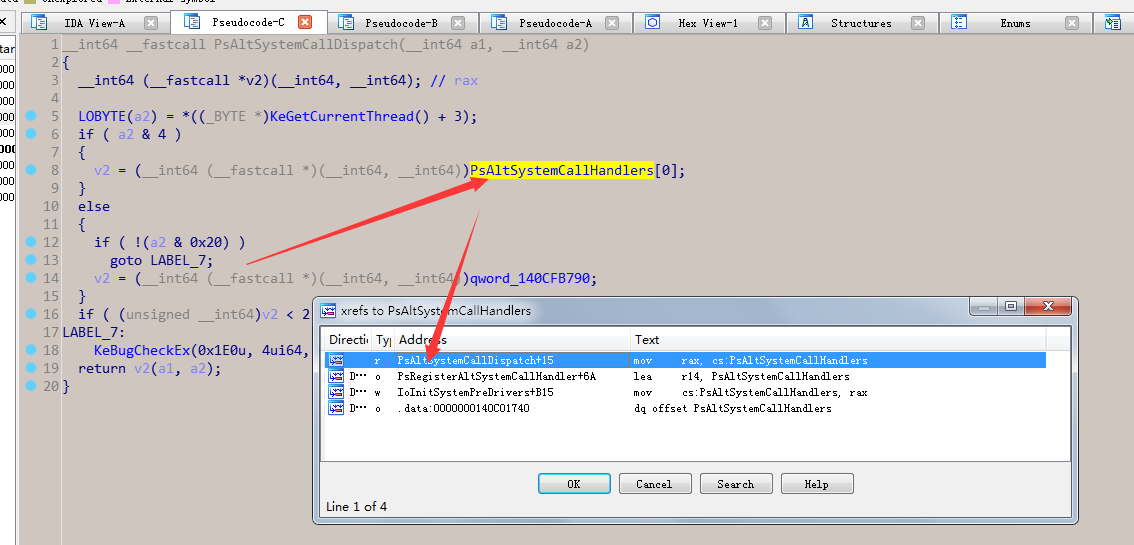Screen dimensions: 1134x545
Task: Close the Hex View-1 tab
Action: (x=765, y=23)
